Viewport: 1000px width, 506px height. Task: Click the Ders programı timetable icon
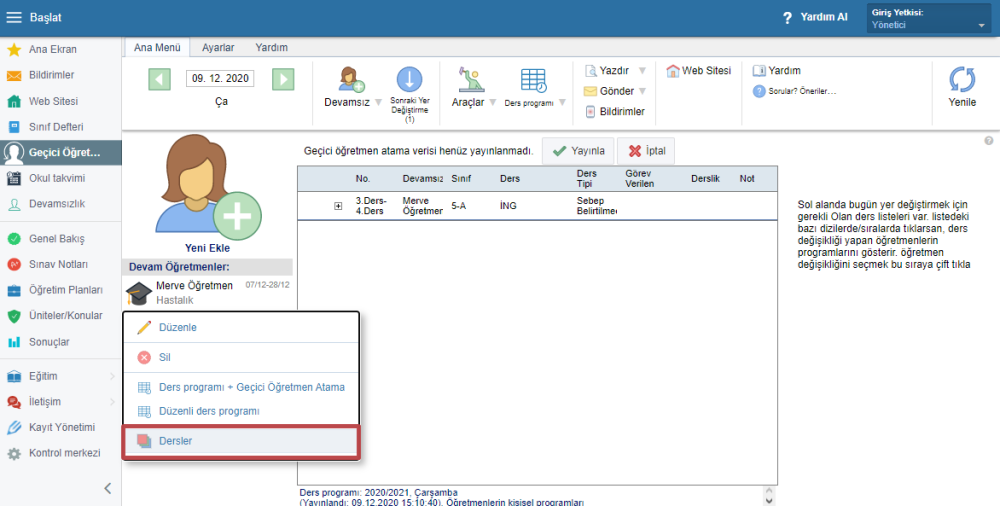(x=533, y=80)
